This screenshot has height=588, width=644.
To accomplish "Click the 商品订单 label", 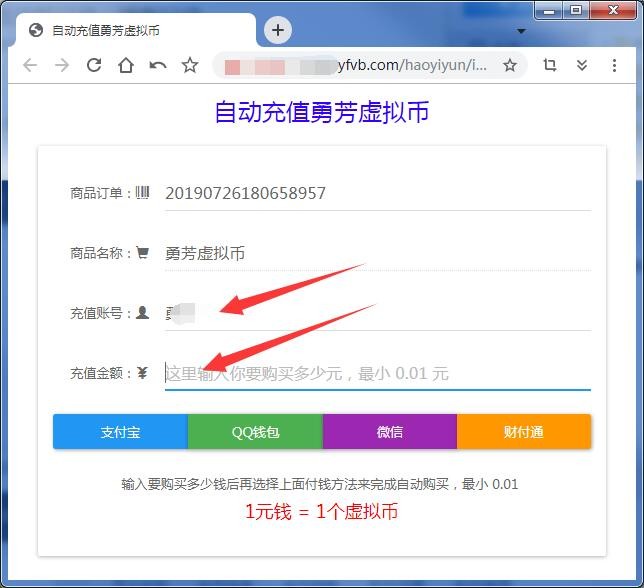I will [101, 193].
